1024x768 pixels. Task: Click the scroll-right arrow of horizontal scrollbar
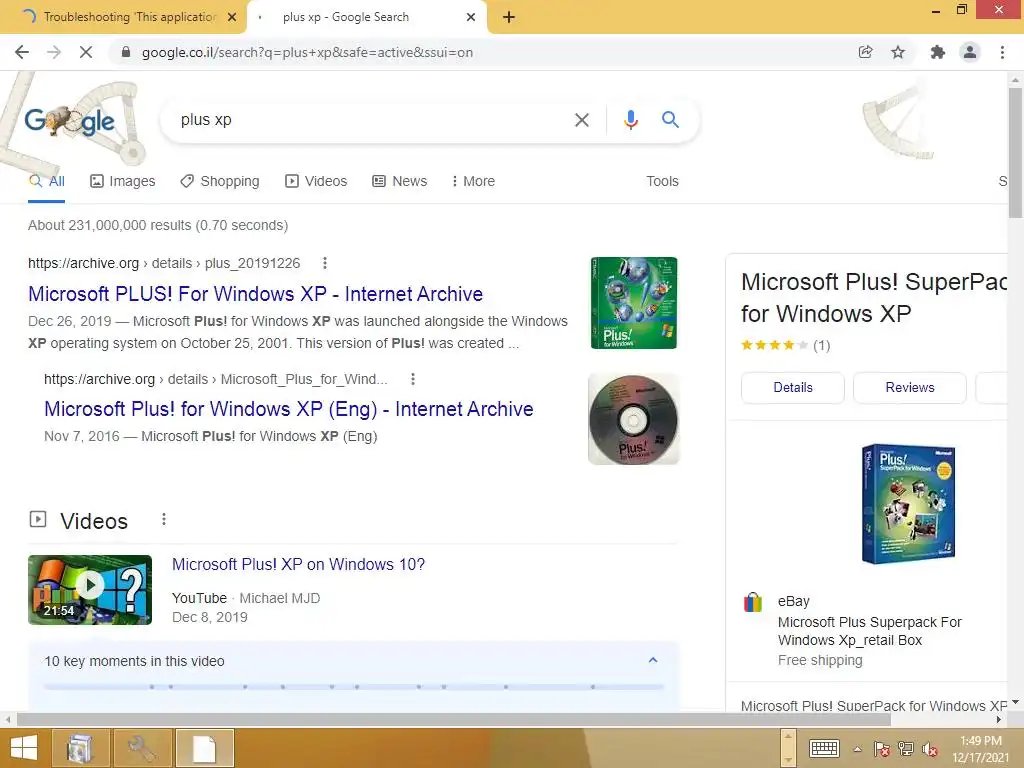[x=999, y=719]
